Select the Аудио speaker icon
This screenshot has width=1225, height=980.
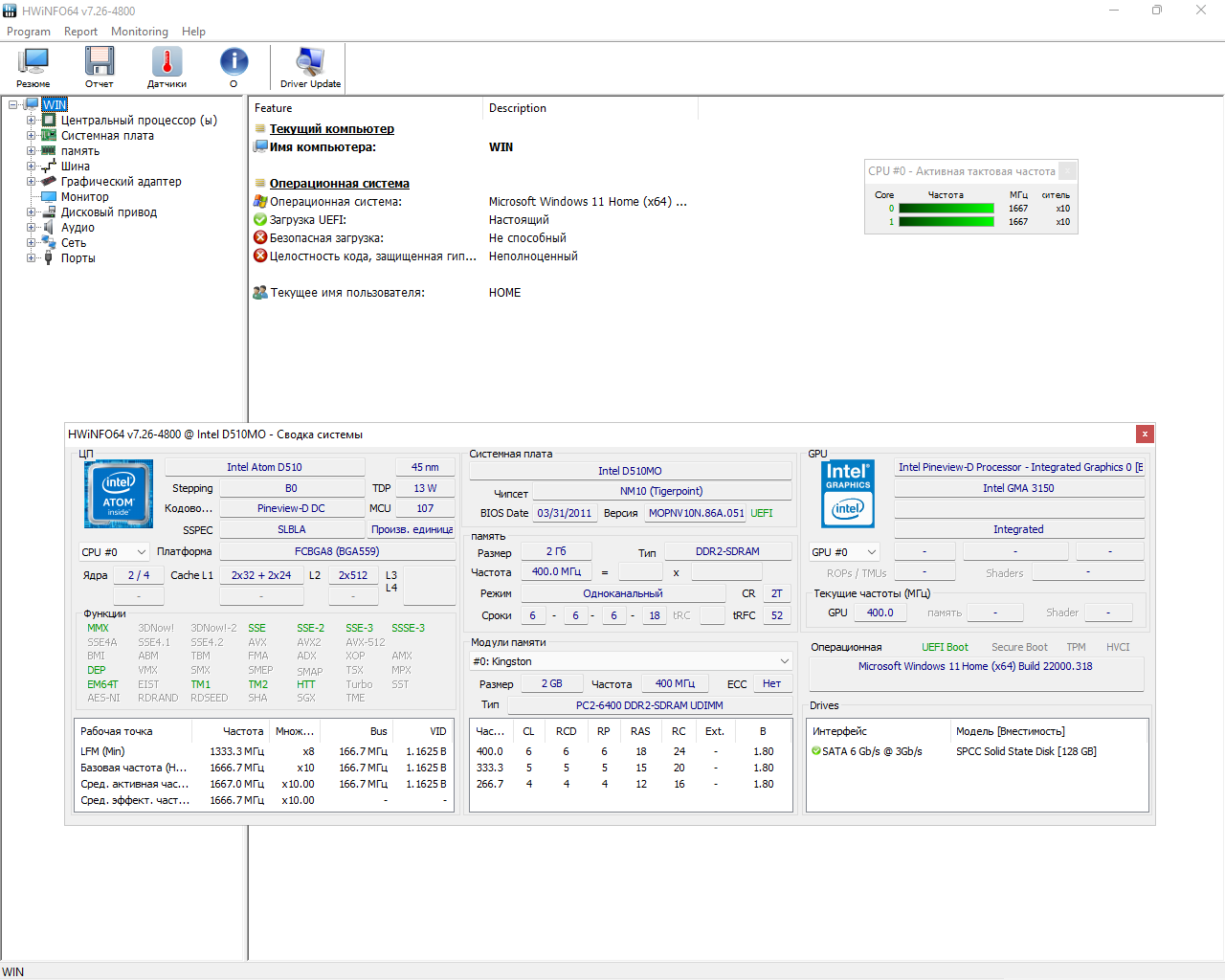[49, 227]
